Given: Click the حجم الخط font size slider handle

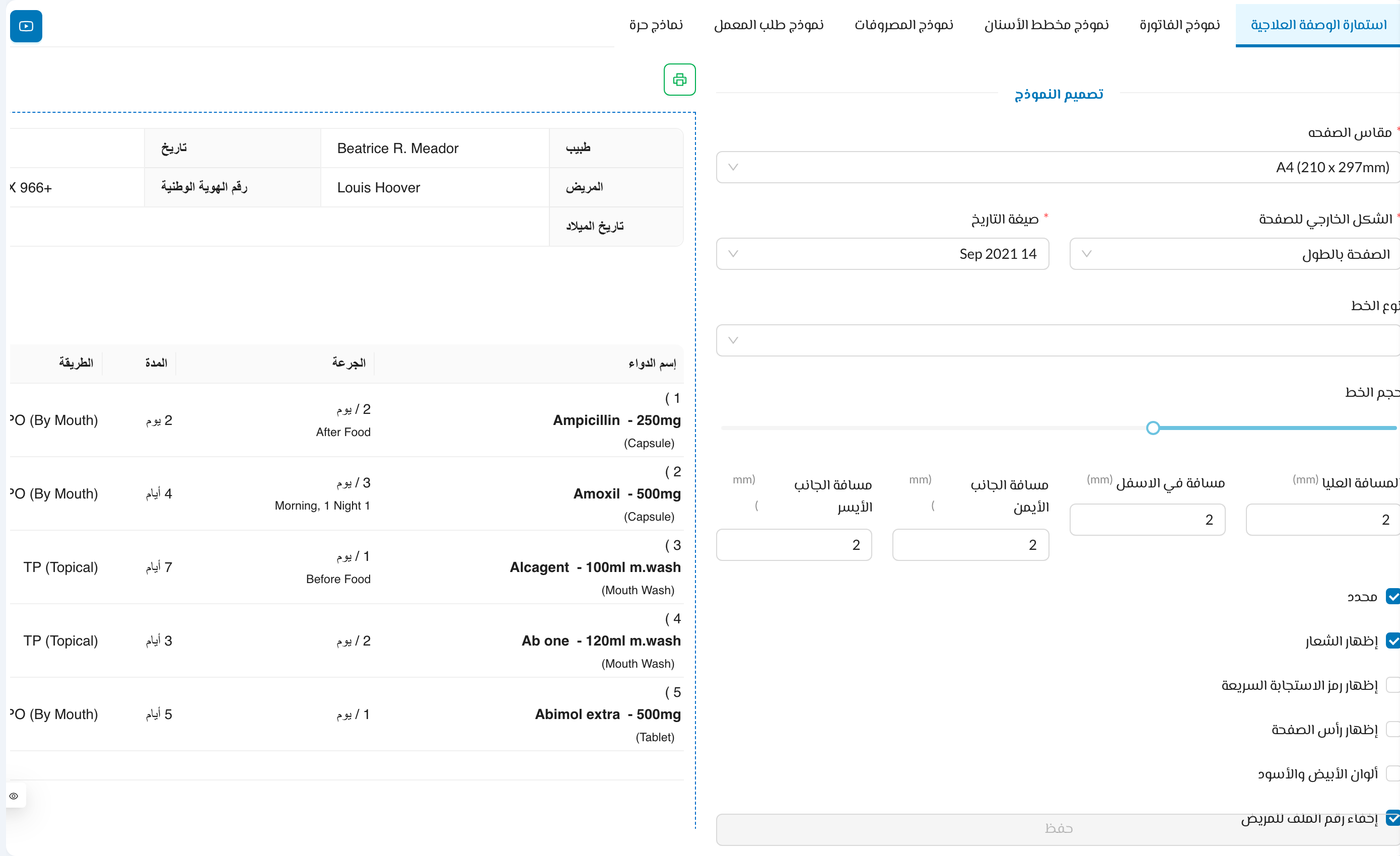Looking at the screenshot, I should [1153, 427].
